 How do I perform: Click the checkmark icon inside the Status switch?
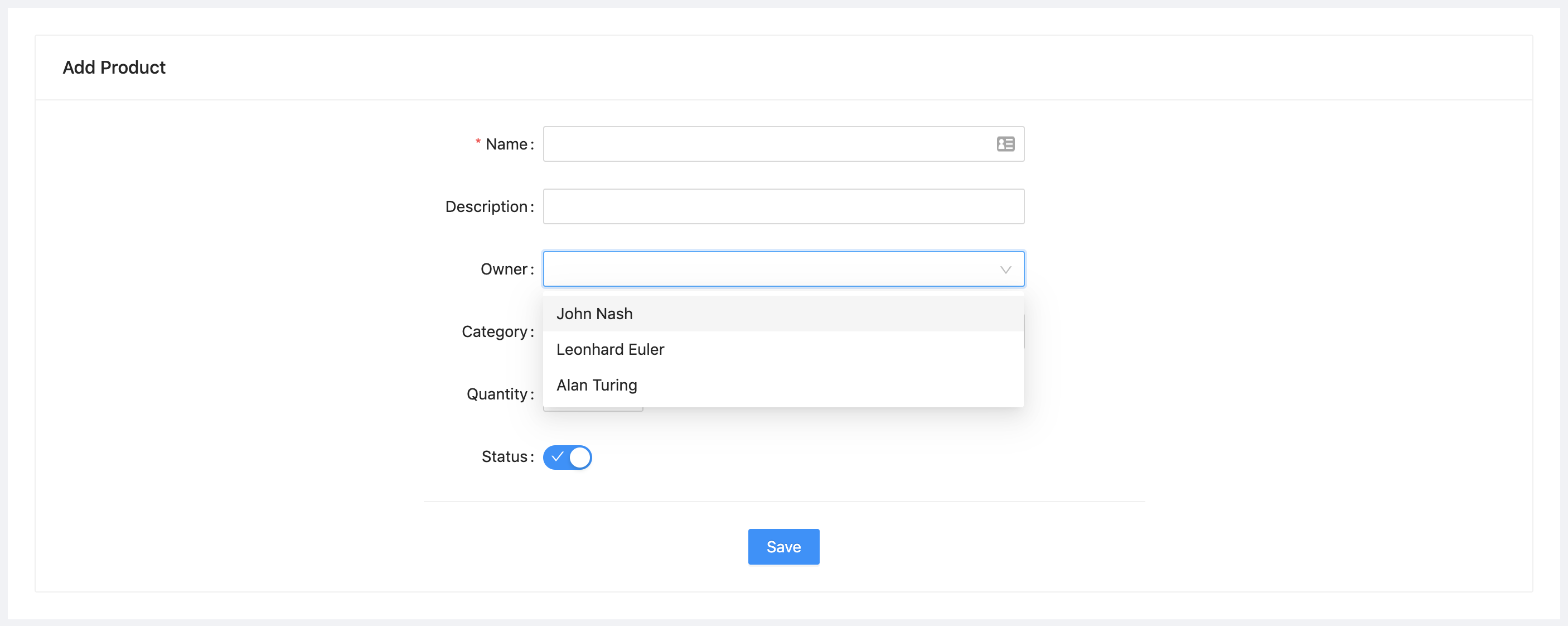(557, 457)
